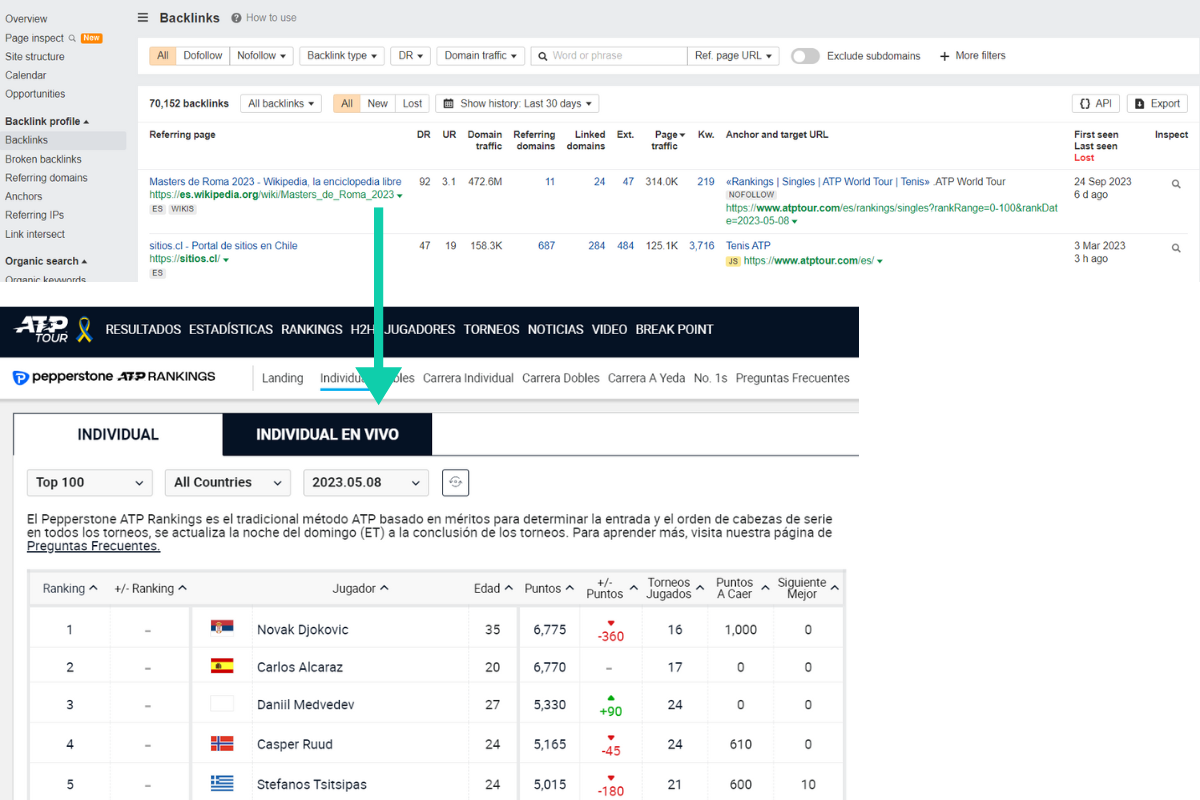1200x800 pixels.
Task: Collapse the Backlink profile section
Action: click(47, 121)
